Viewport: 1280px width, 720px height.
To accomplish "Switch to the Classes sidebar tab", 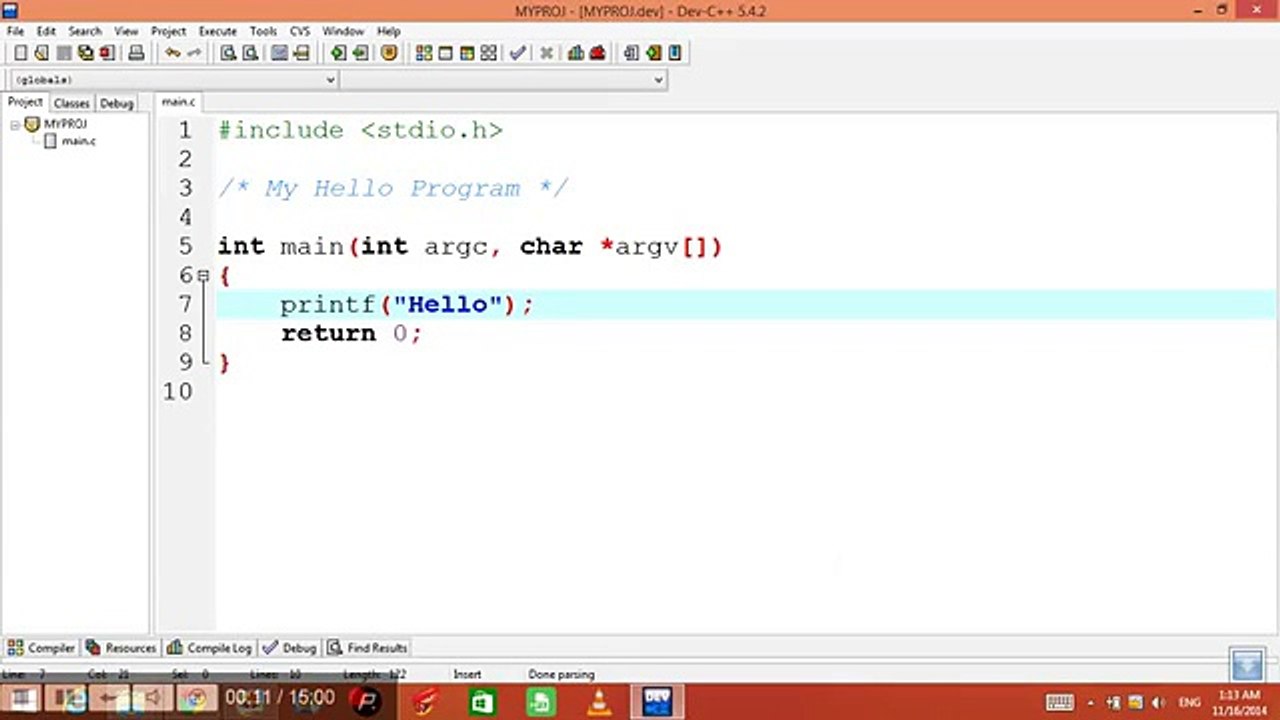I will tap(71, 103).
